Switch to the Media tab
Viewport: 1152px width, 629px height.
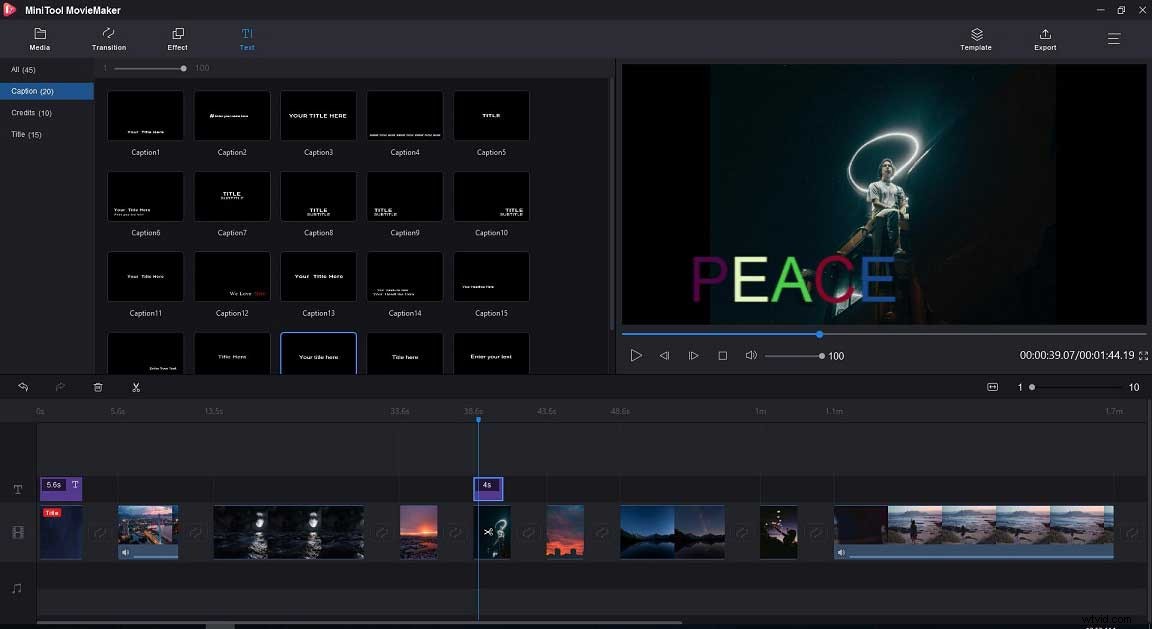click(x=40, y=40)
